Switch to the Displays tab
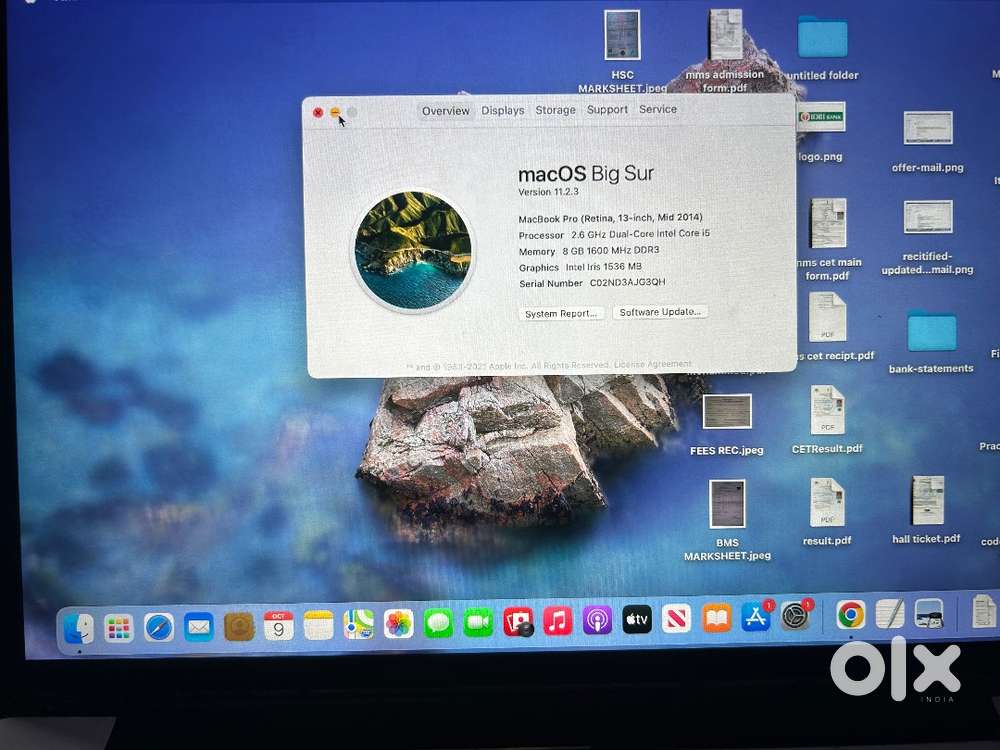Screen dimensions: 1000x750 [502, 111]
